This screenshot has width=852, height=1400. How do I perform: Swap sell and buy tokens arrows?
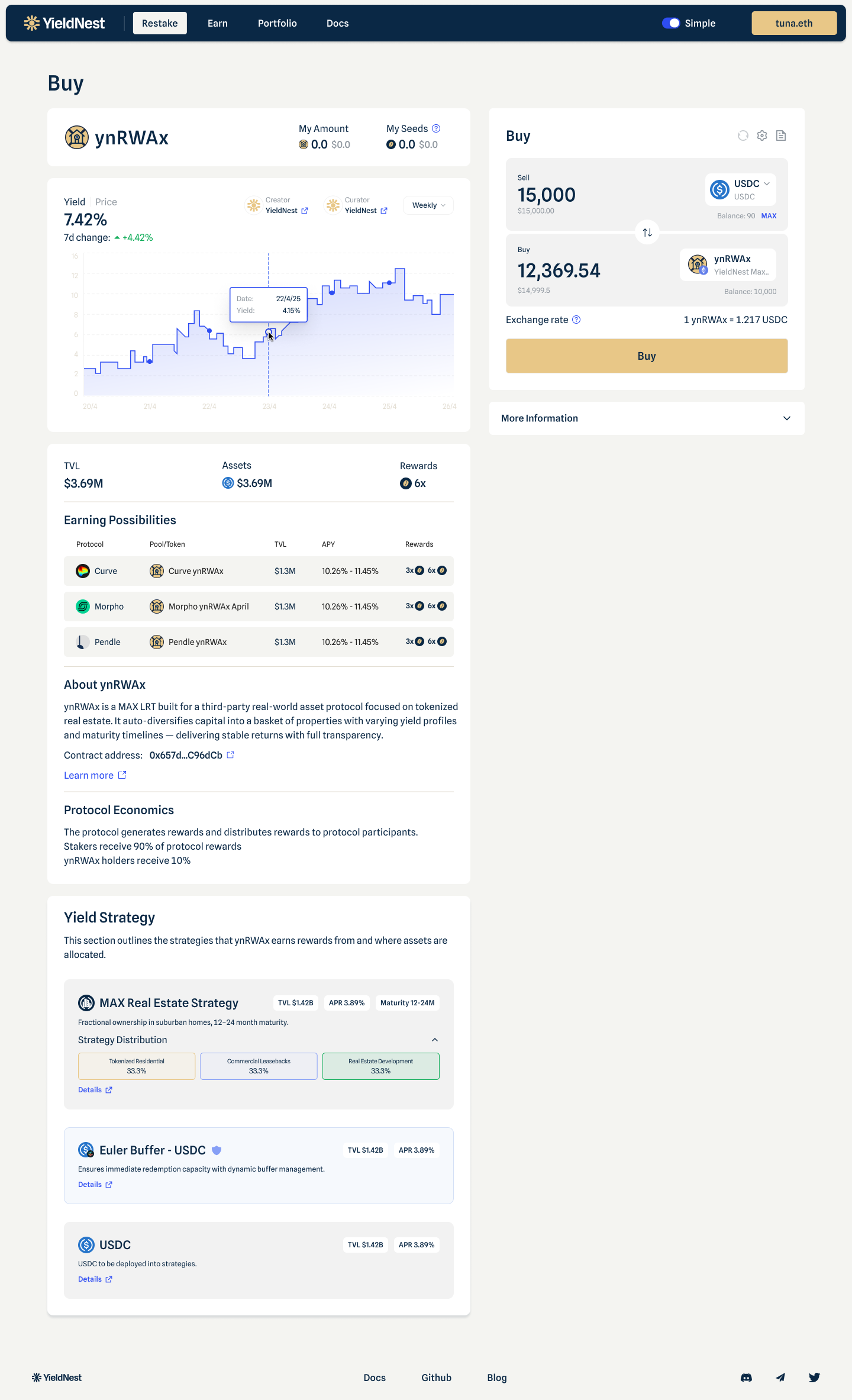[x=647, y=233]
